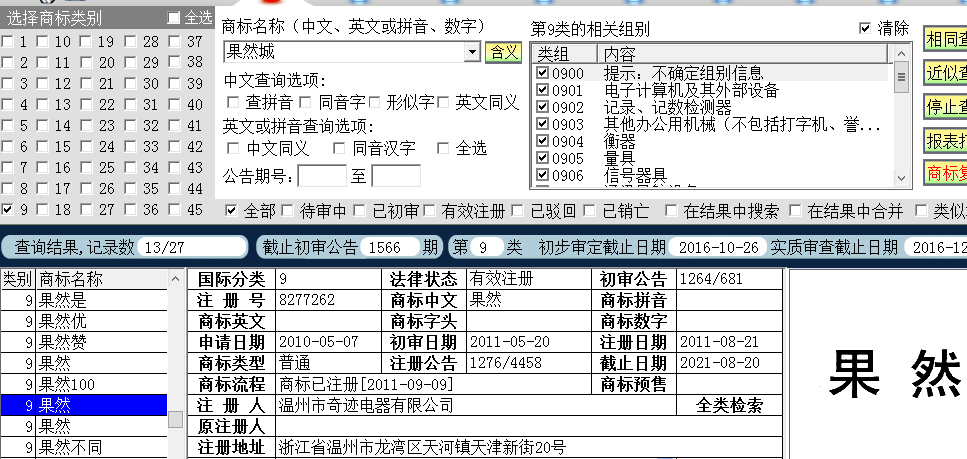Select result row 果然100
Screen dimensions: 967x459
pos(84,384)
